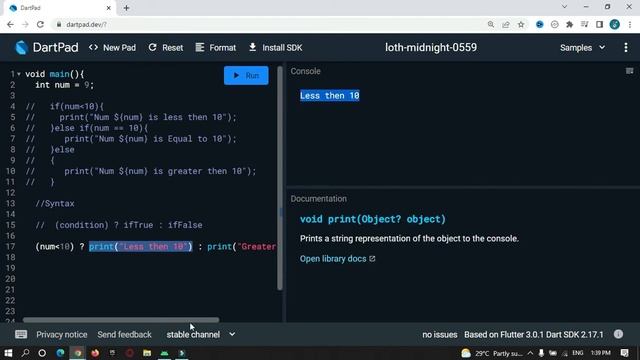Open the browser extensions puzzle icon
The height and width of the screenshot is (360, 640).
tap(569, 24)
